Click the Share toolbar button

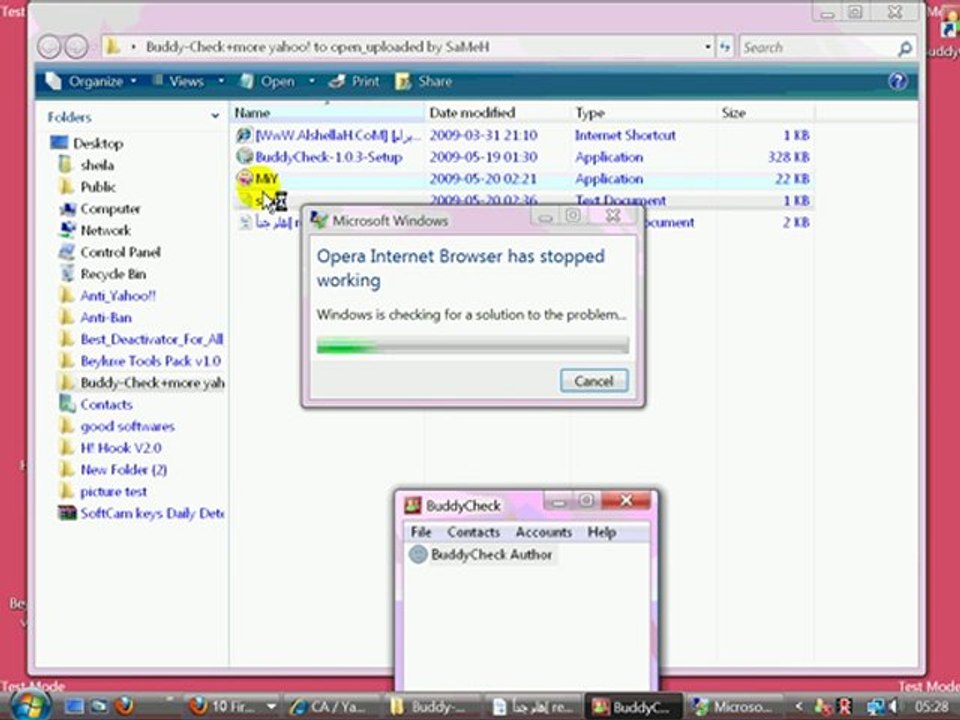click(x=424, y=81)
